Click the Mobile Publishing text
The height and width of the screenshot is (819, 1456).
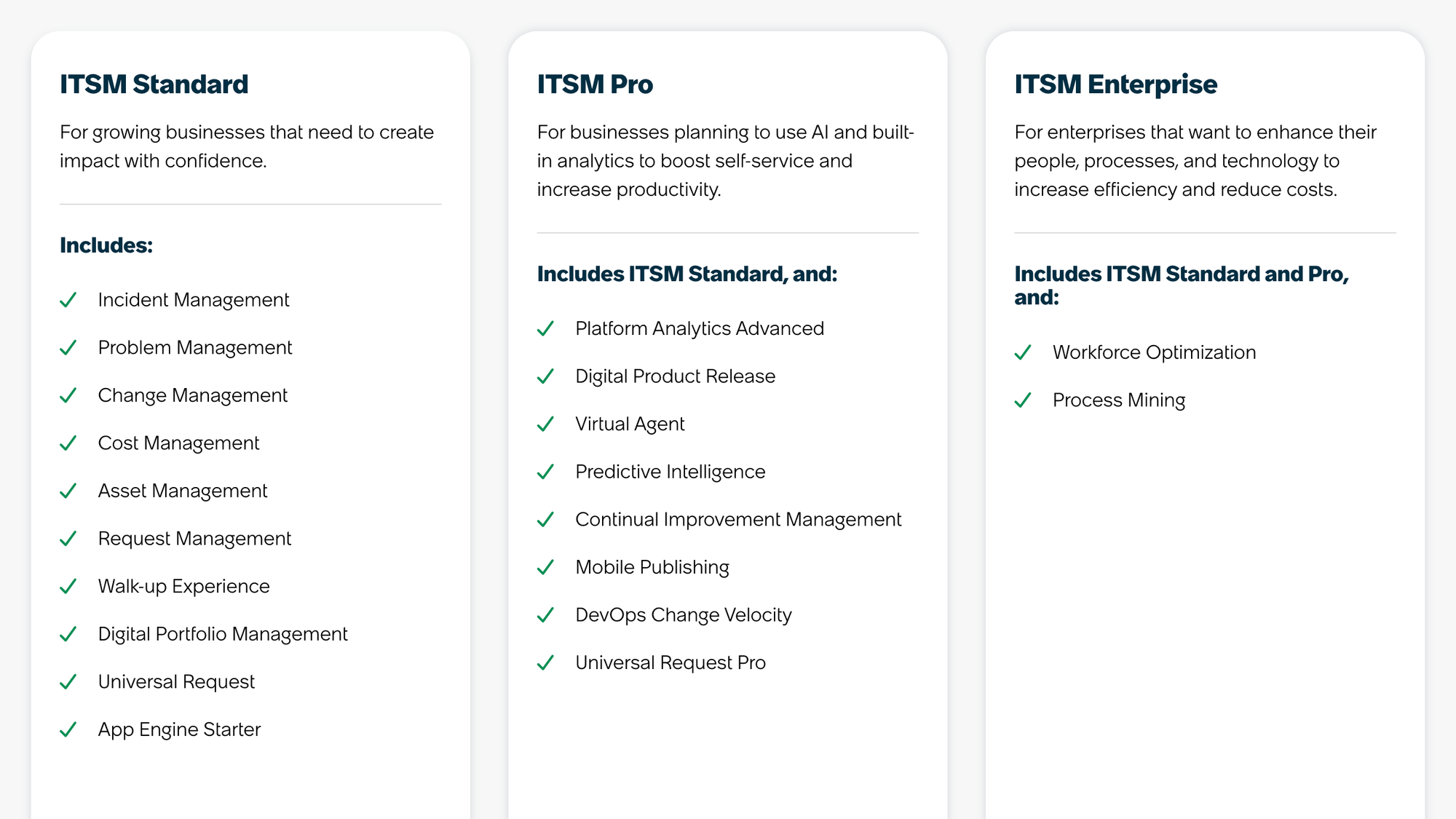point(652,567)
